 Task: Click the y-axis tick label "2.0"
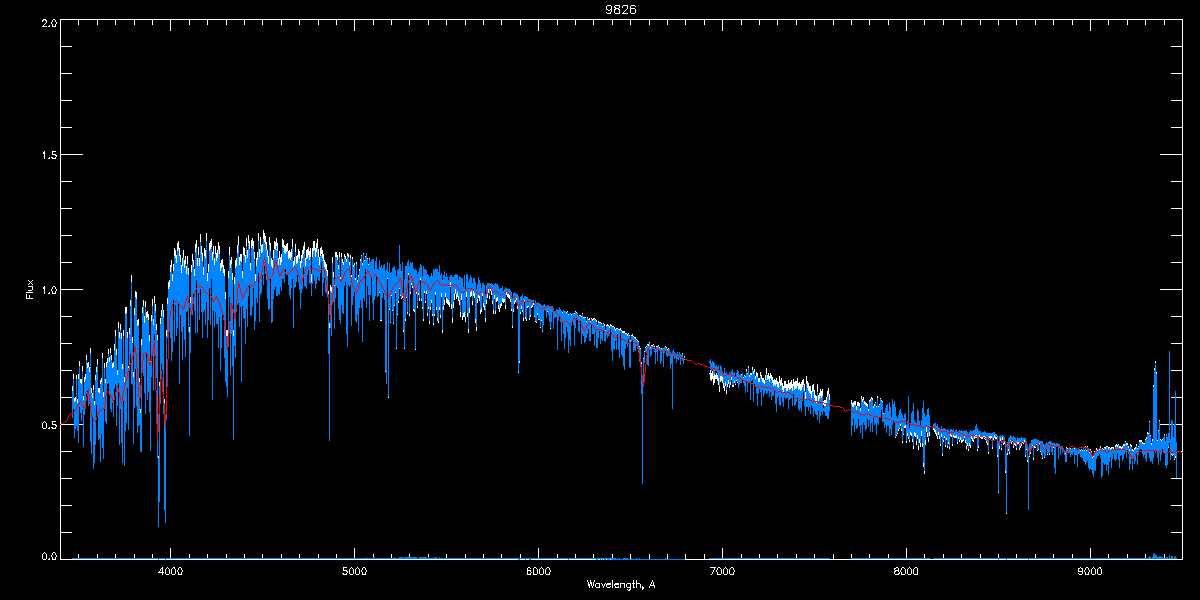(48, 22)
